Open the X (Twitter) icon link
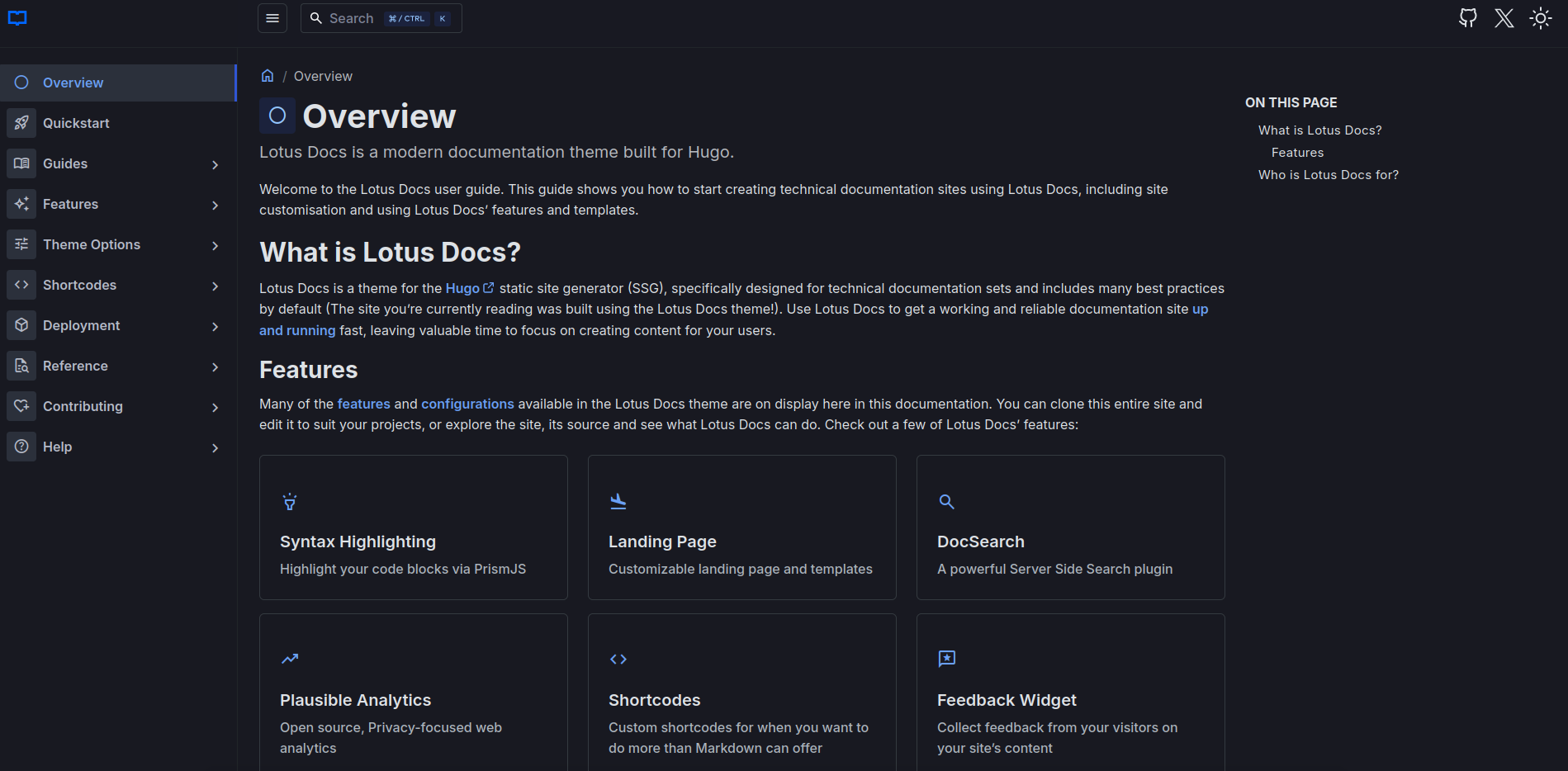The width and height of the screenshot is (1568, 771). pyautogui.click(x=1504, y=18)
